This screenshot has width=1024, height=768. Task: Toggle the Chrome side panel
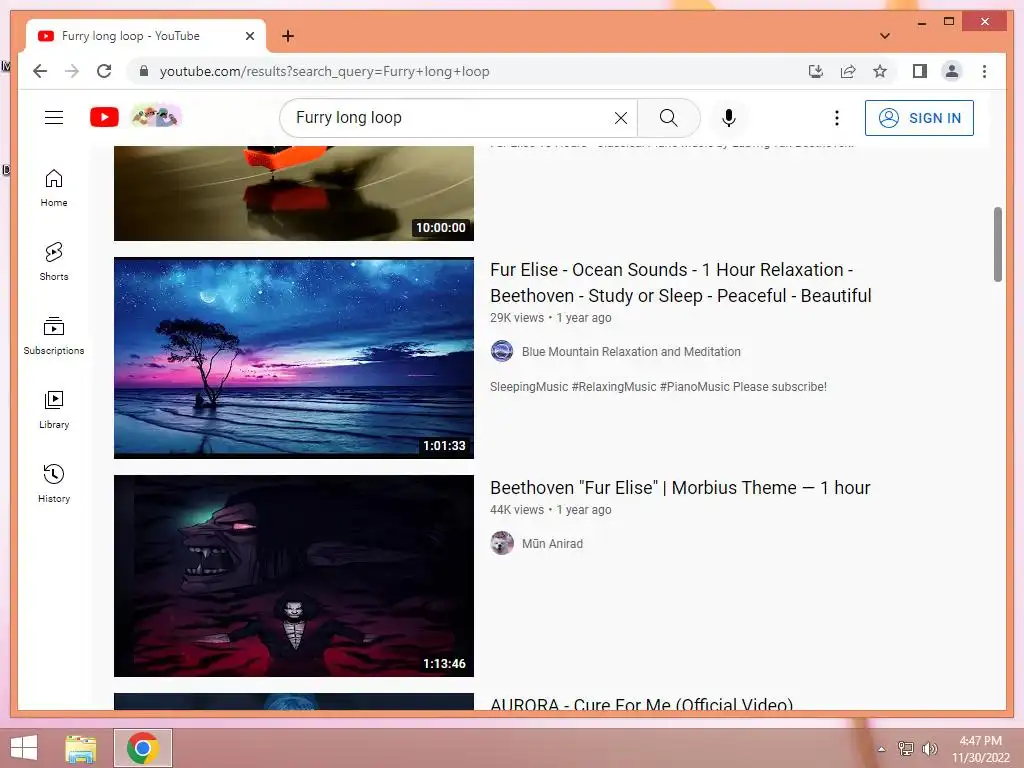(x=920, y=71)
